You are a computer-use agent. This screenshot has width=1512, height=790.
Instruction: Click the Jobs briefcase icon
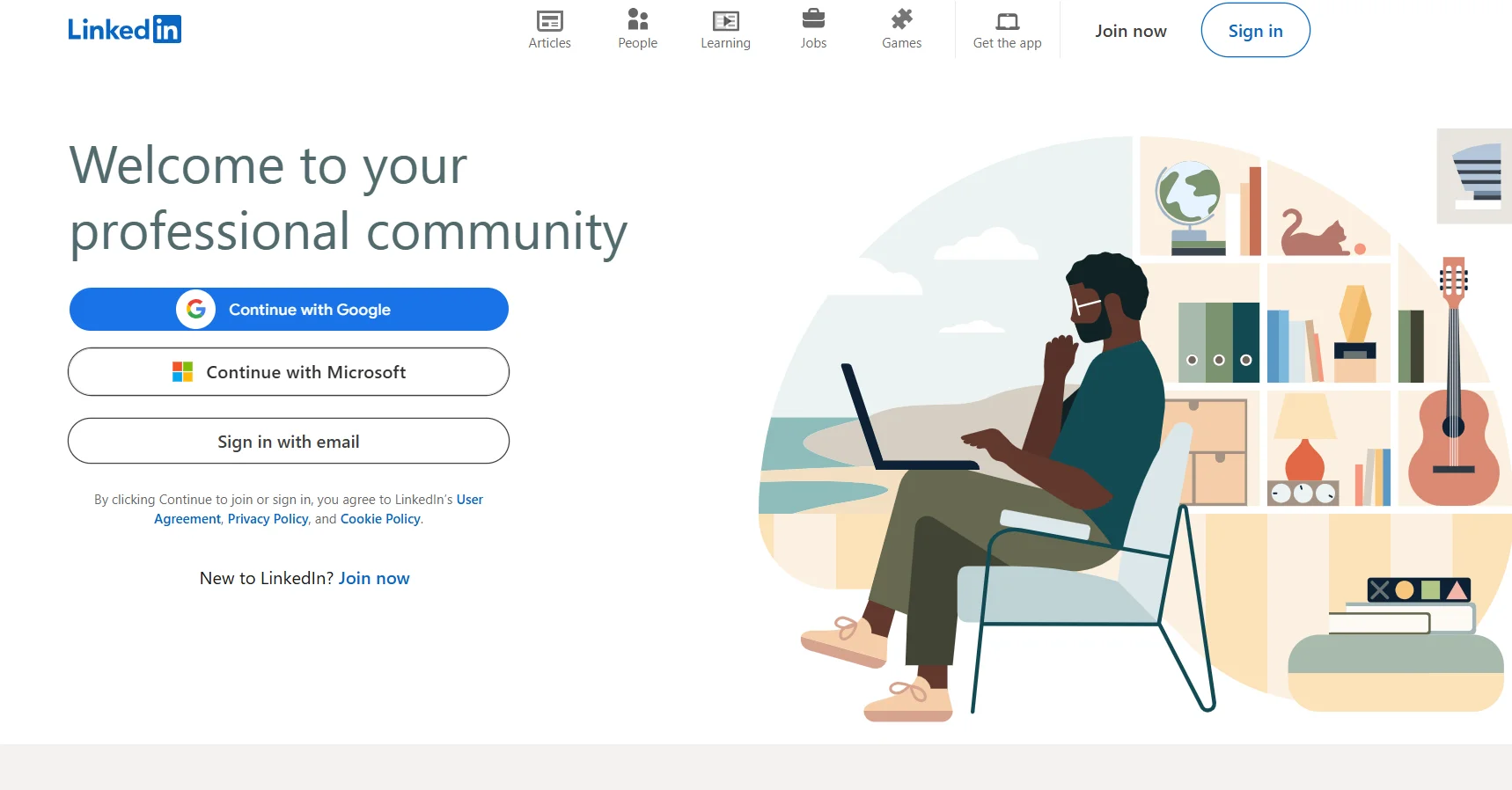pyautogui.click(x=813, y=18)
